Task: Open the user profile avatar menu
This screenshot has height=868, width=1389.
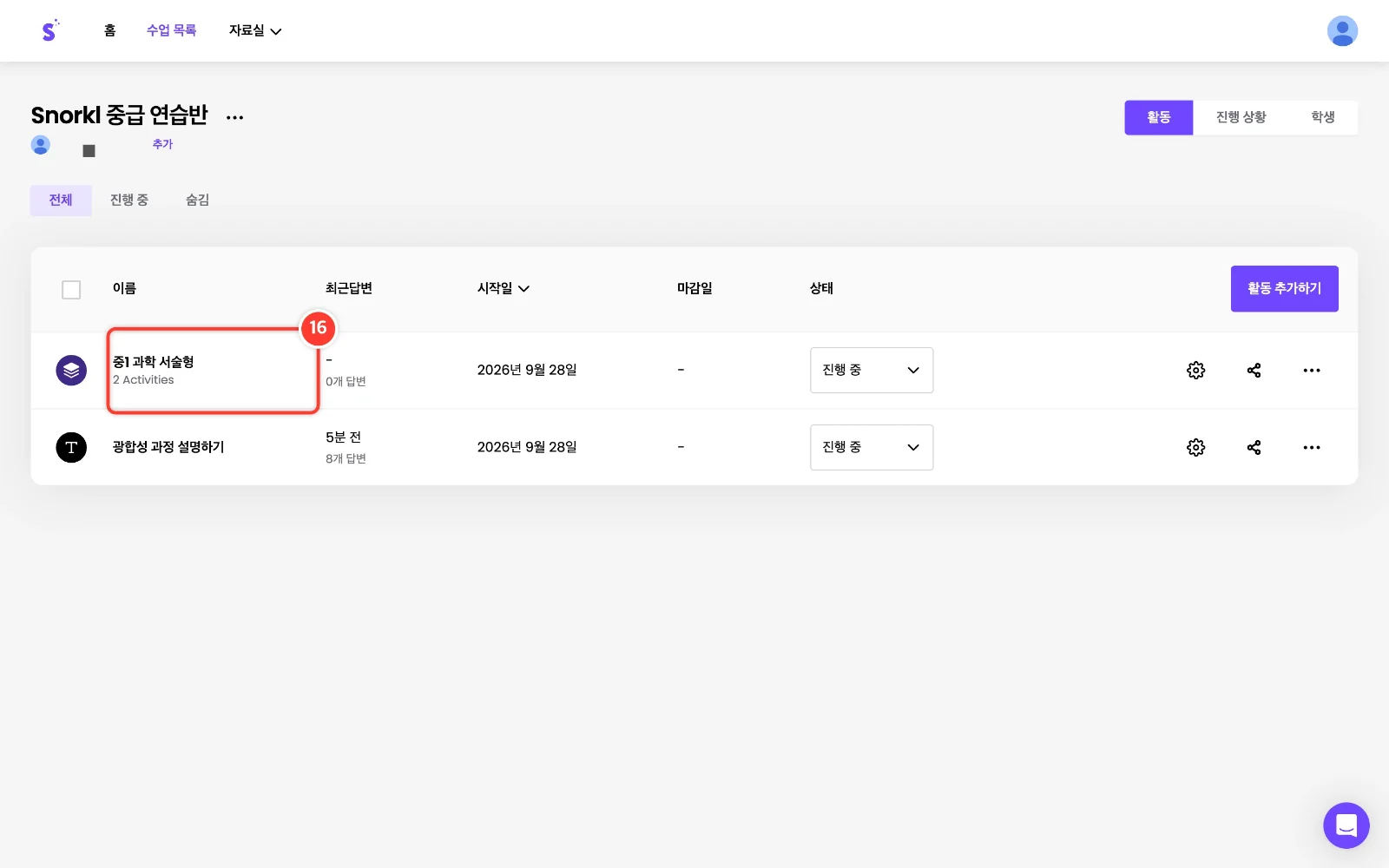Action: (x=1342, y=30)
